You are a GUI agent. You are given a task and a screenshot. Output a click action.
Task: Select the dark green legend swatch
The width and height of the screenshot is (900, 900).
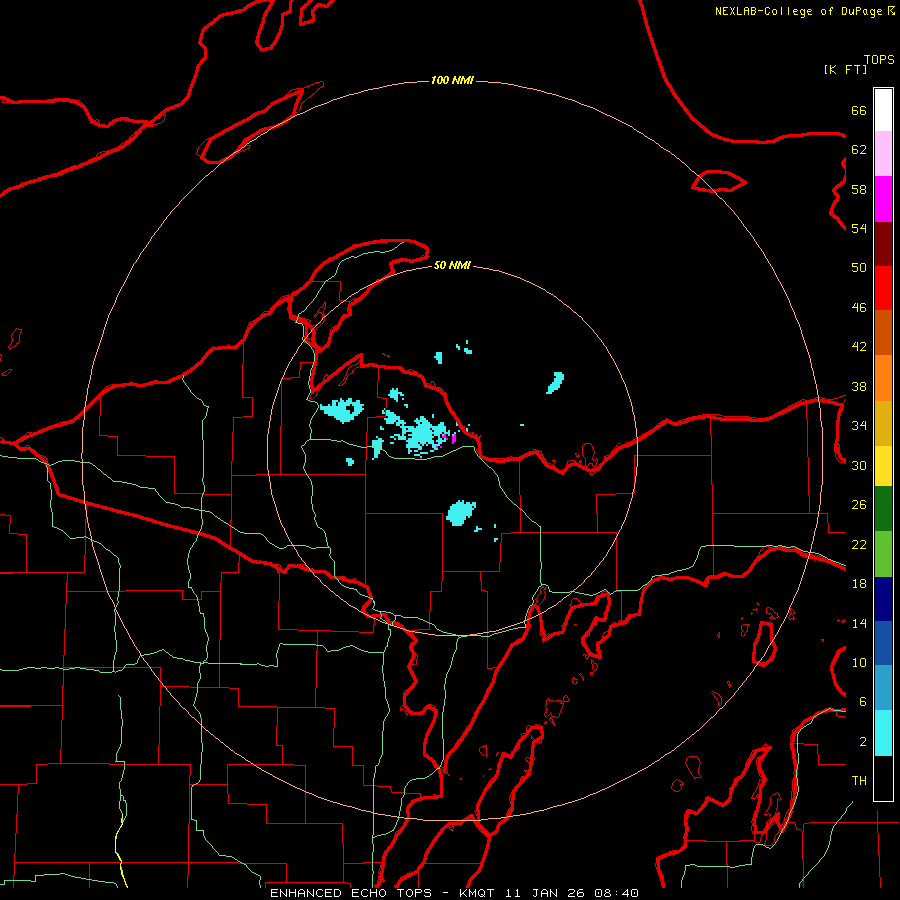[x=883, y=509]
